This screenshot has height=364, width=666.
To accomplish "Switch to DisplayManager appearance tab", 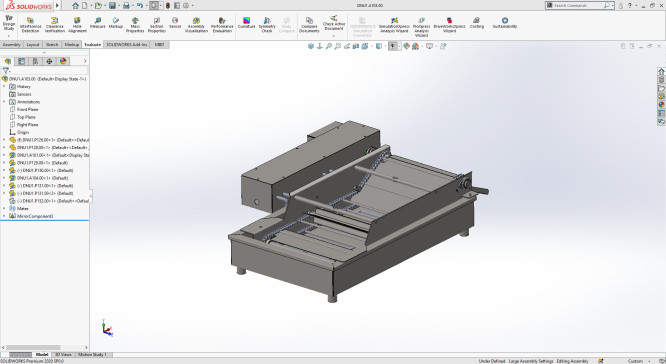I will [63, 61].
